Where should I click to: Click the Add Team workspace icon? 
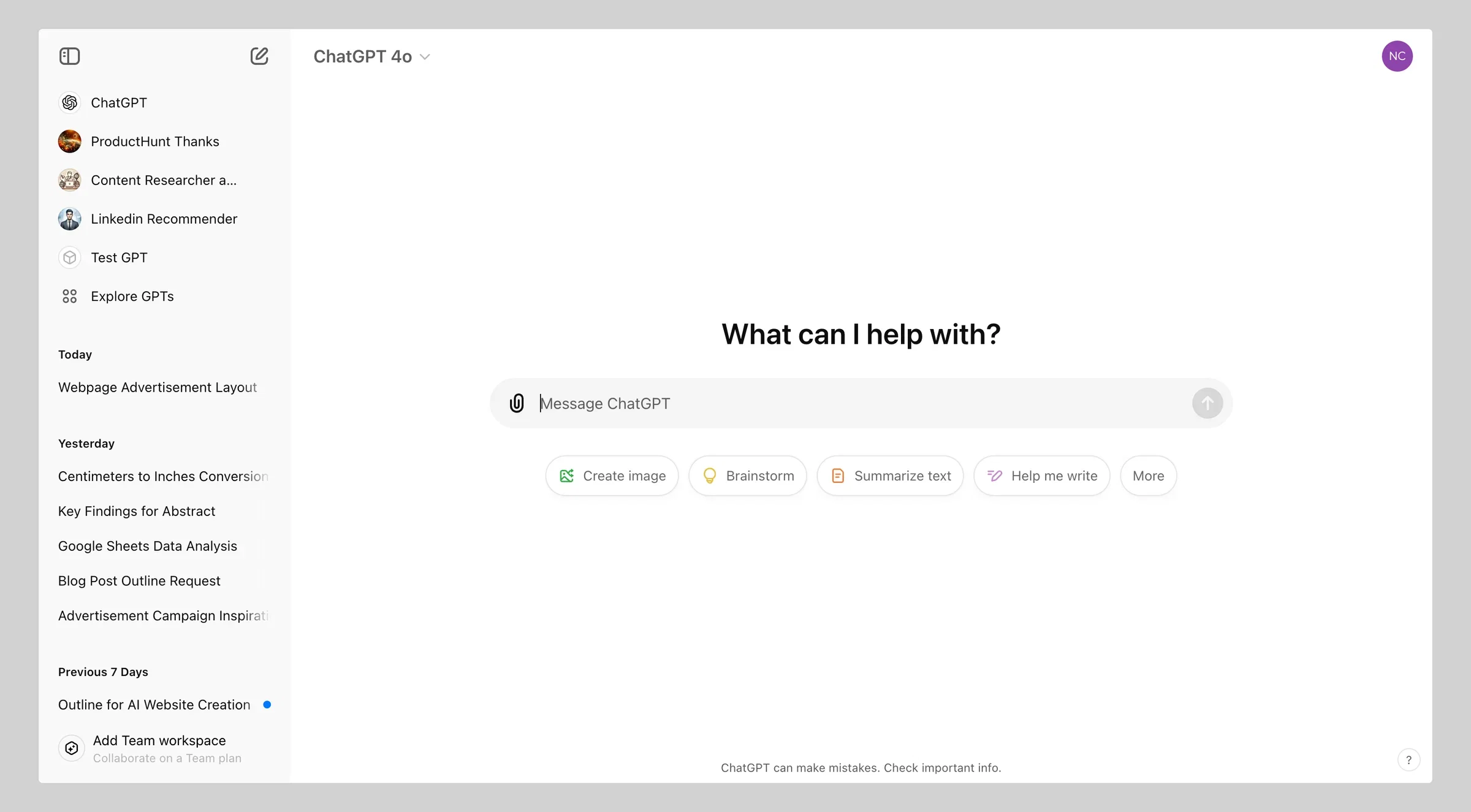(72, 748)
